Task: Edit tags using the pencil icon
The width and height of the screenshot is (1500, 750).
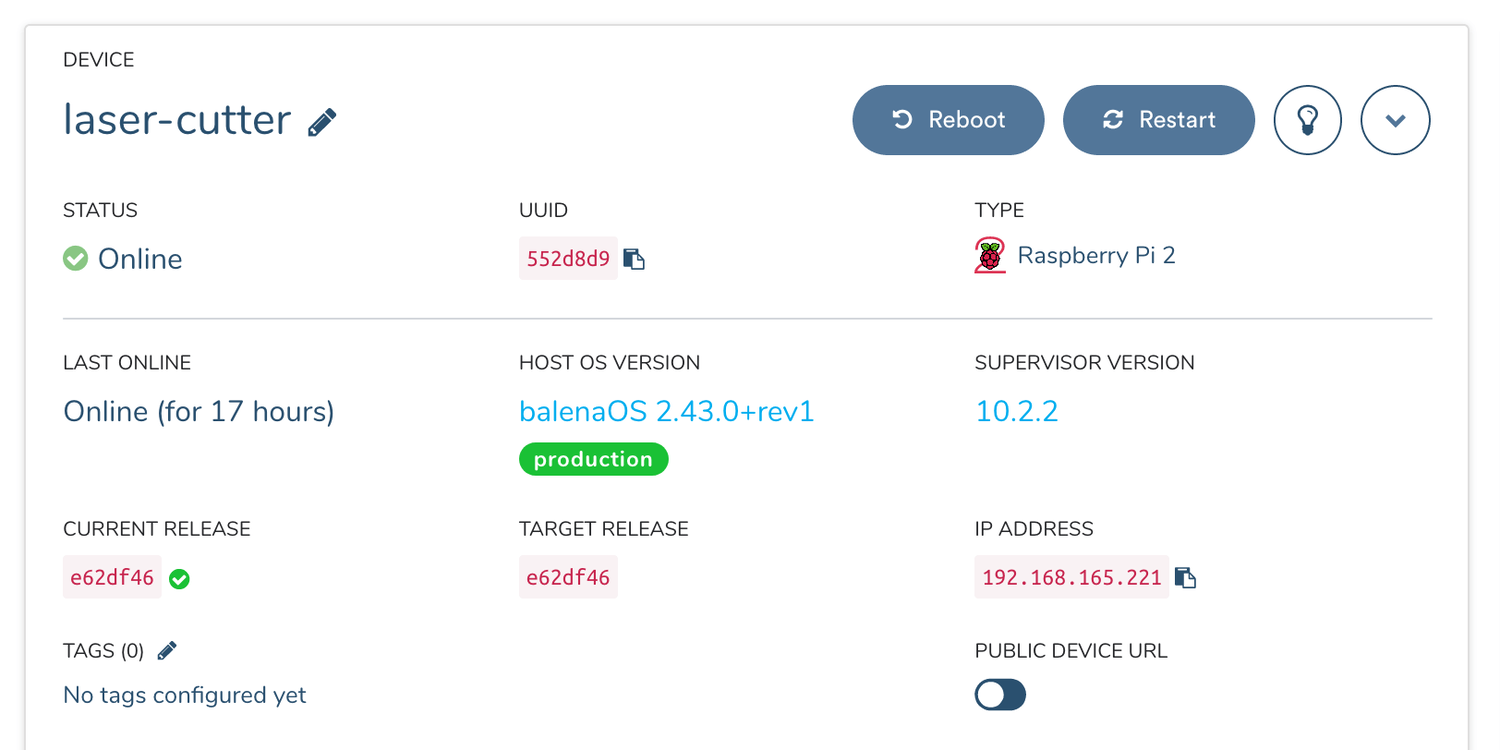Action: point(167,651)
